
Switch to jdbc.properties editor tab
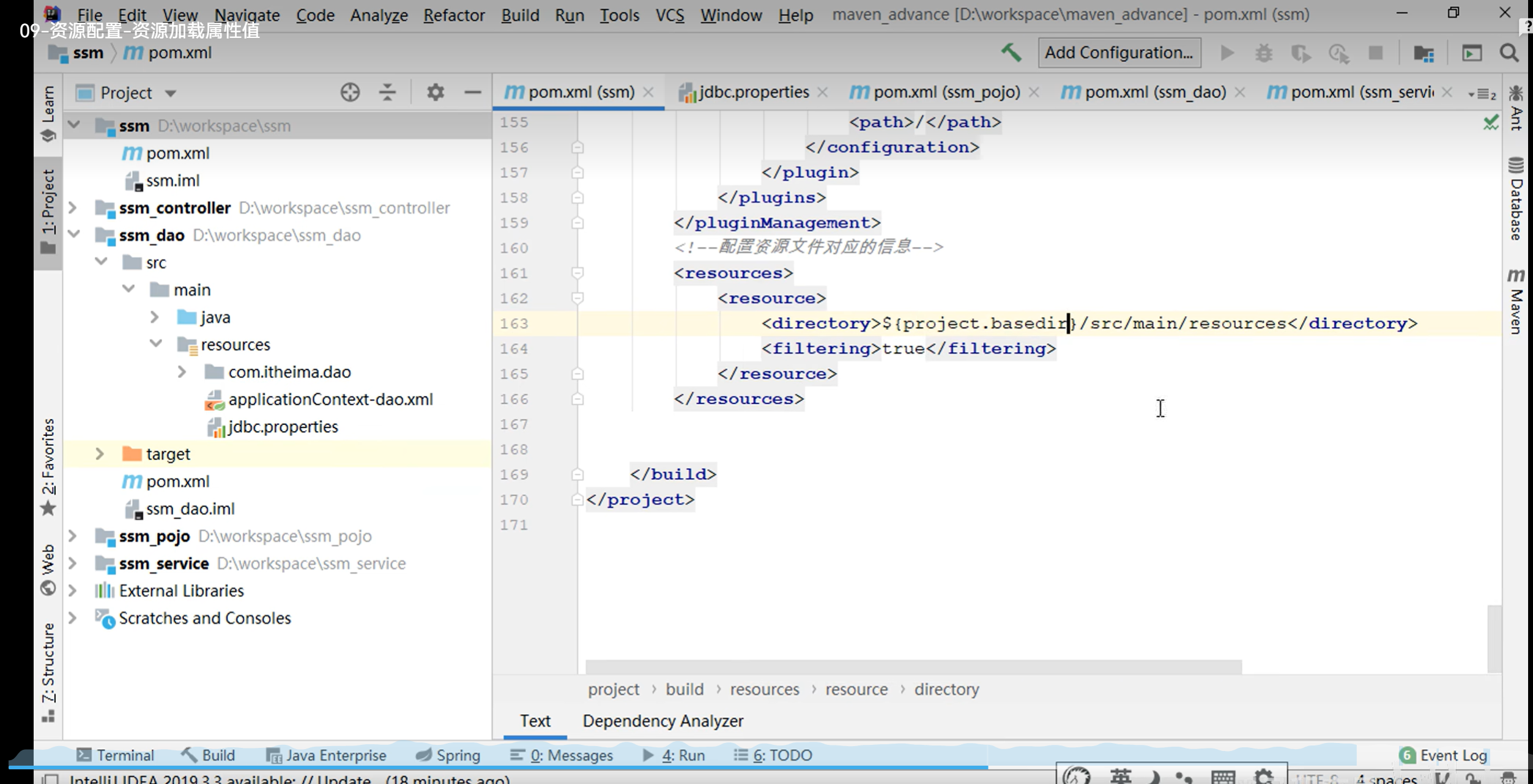pos(752,92)
